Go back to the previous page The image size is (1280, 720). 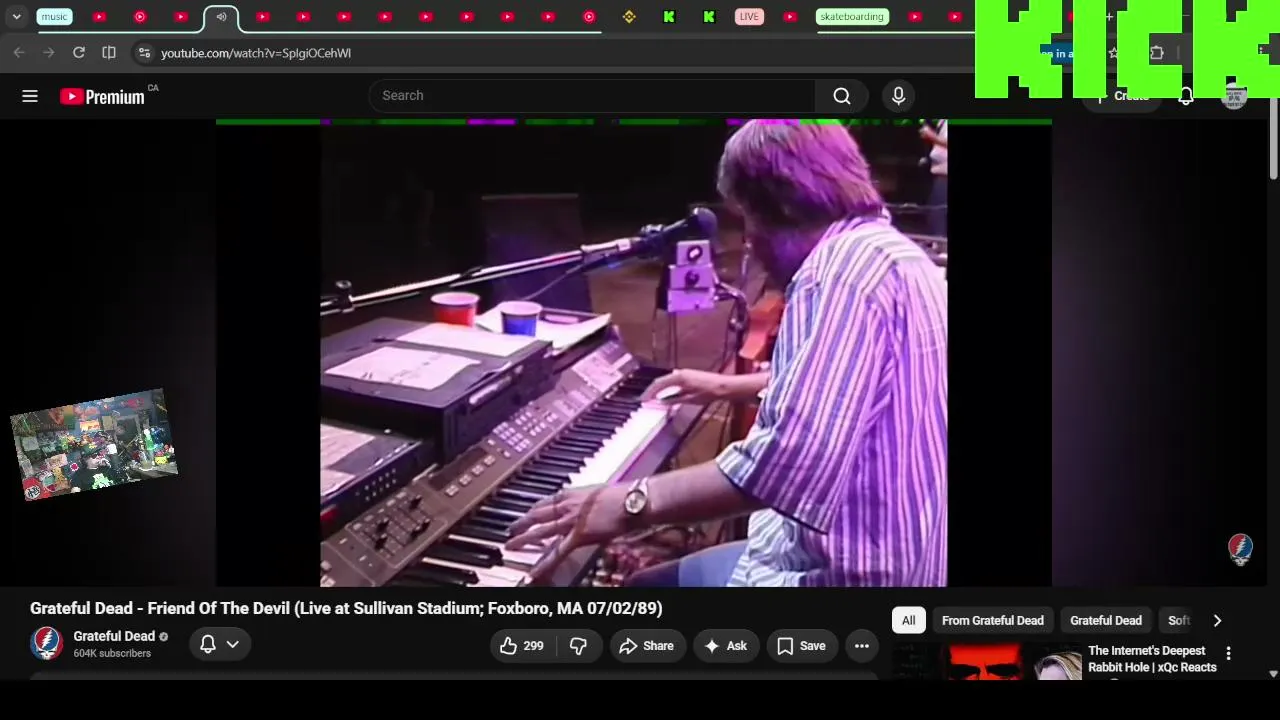click(x=19, y=53)
